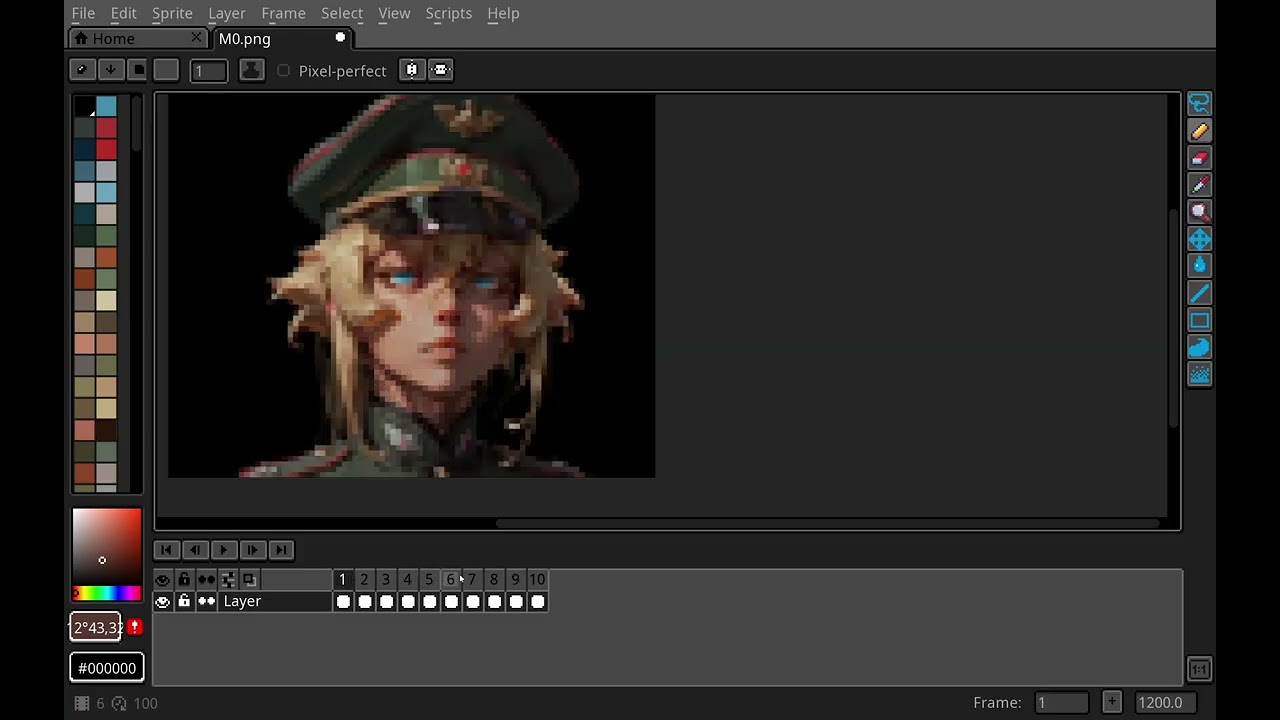Screen dimensions: 1280x720
Task: Click the 1:1 zoom button at the bottom right
Action: coord(1199,670)
